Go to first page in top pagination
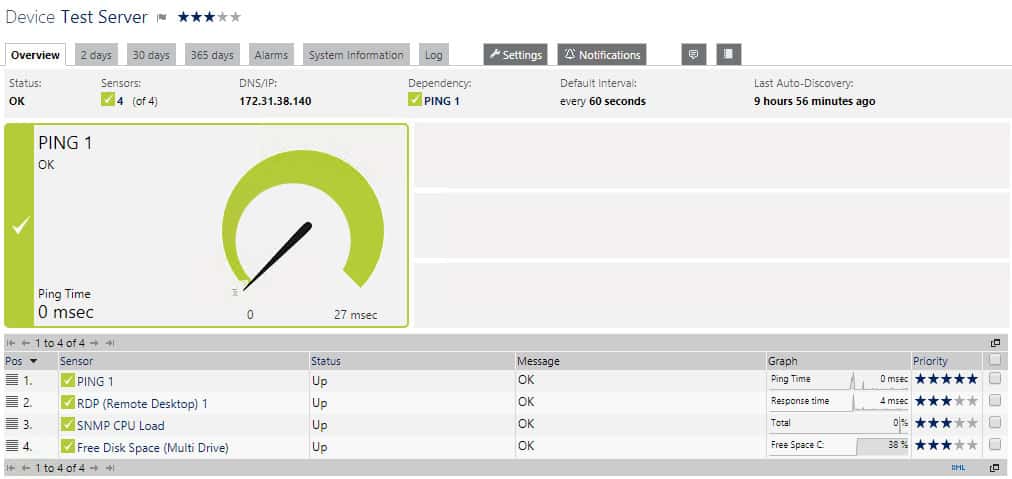 11,343
